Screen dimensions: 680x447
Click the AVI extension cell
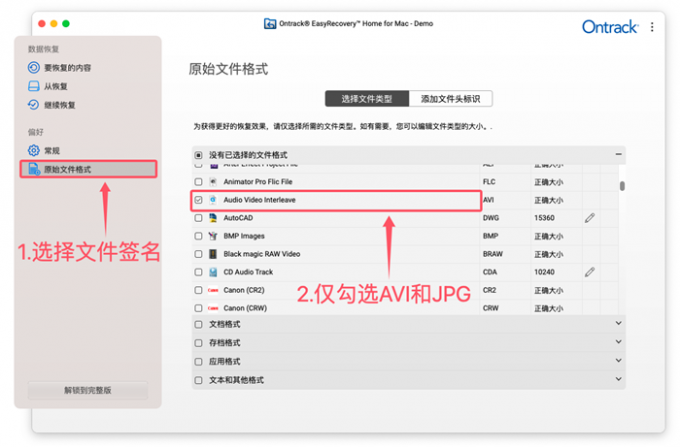point(488,200)
